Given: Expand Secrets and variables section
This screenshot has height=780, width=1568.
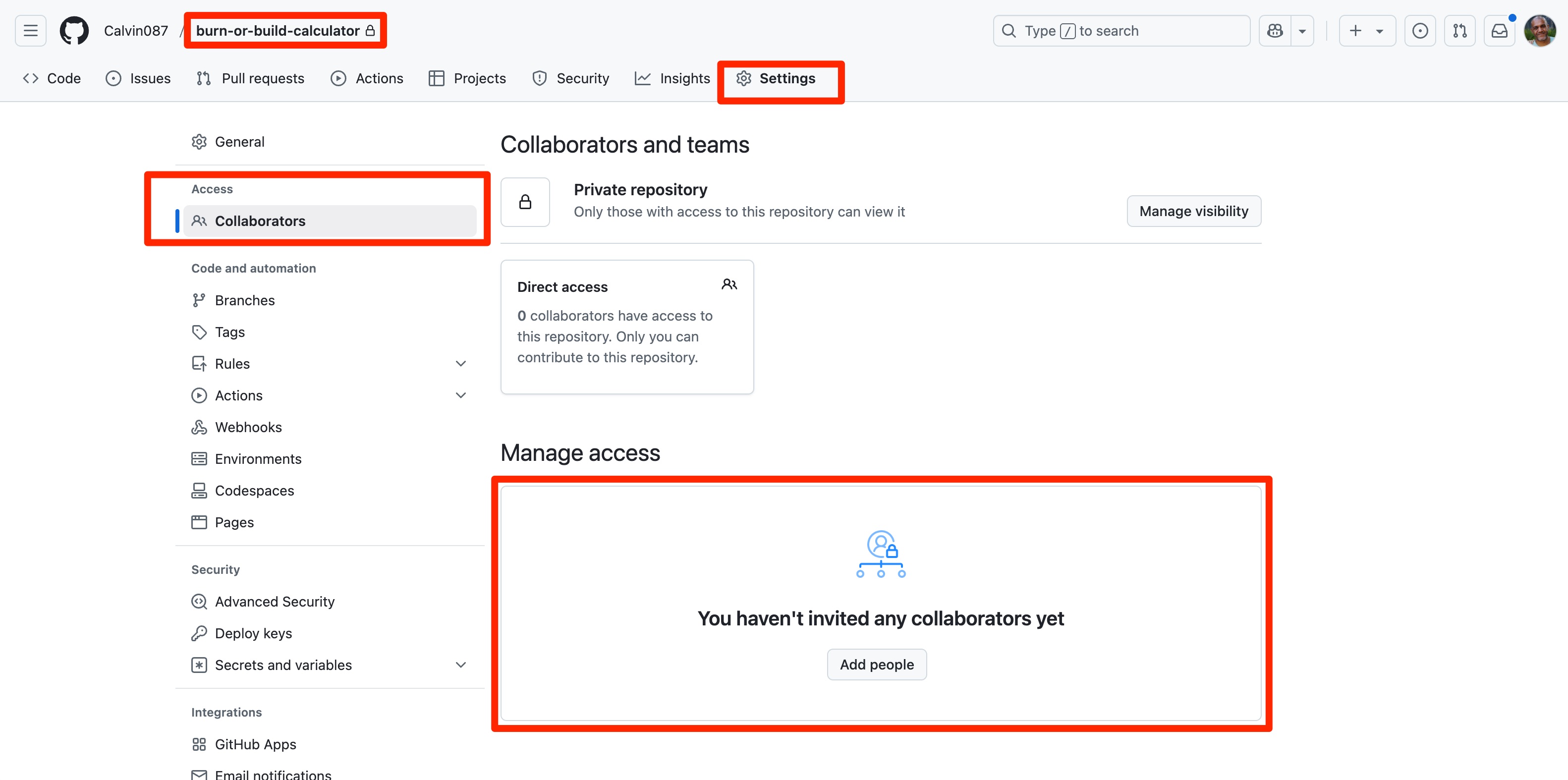Looking at the screenshot, I should [461, 665].
